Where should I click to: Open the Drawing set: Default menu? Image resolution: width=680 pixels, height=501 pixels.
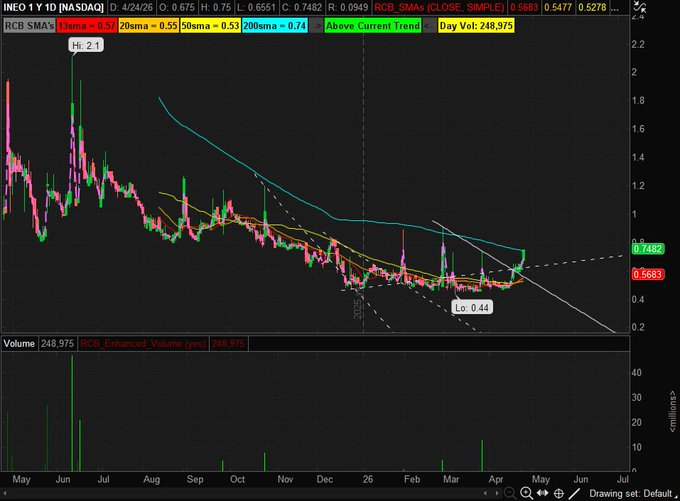[633, 493]
